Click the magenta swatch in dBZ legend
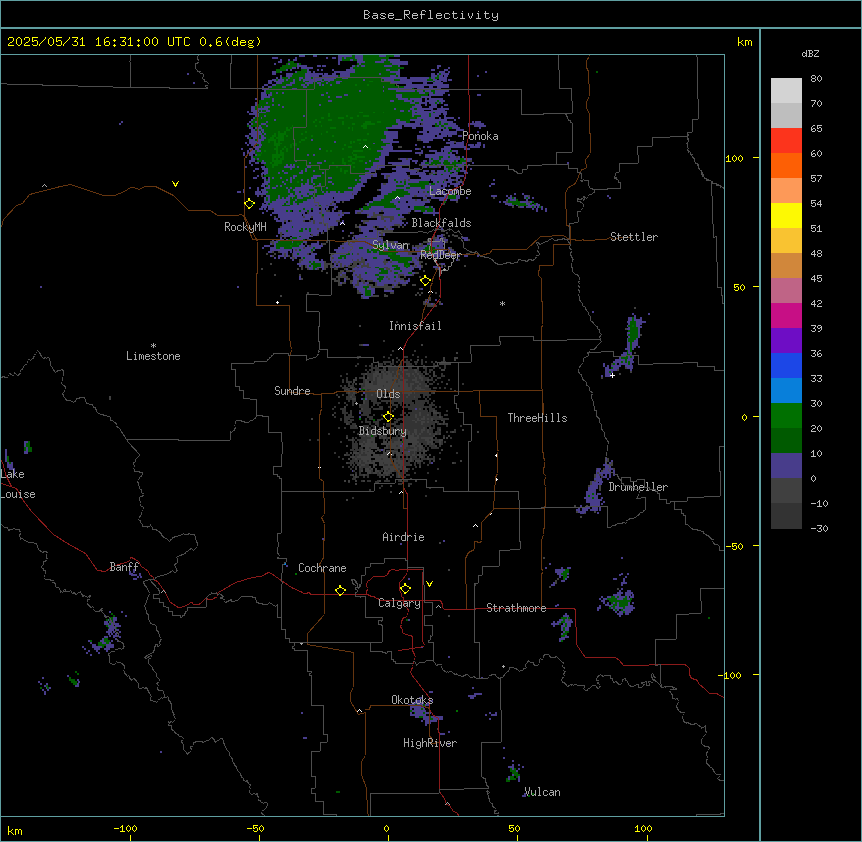This screenshot has height=842, width=862. (786, 315)
